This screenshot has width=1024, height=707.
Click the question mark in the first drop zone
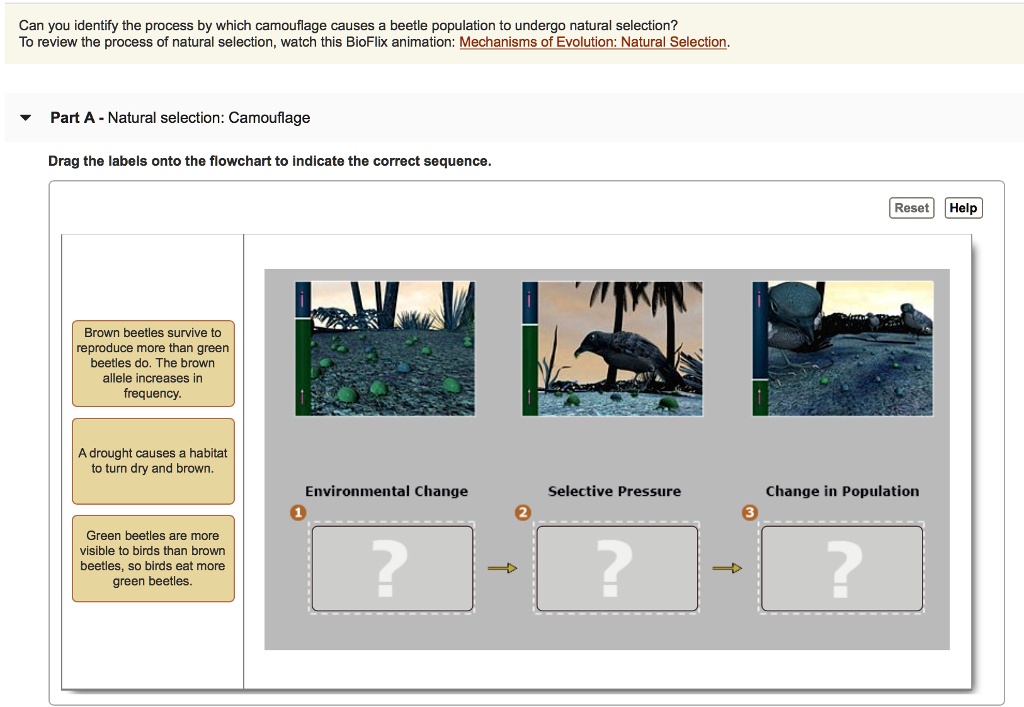[x=392, y=566]
